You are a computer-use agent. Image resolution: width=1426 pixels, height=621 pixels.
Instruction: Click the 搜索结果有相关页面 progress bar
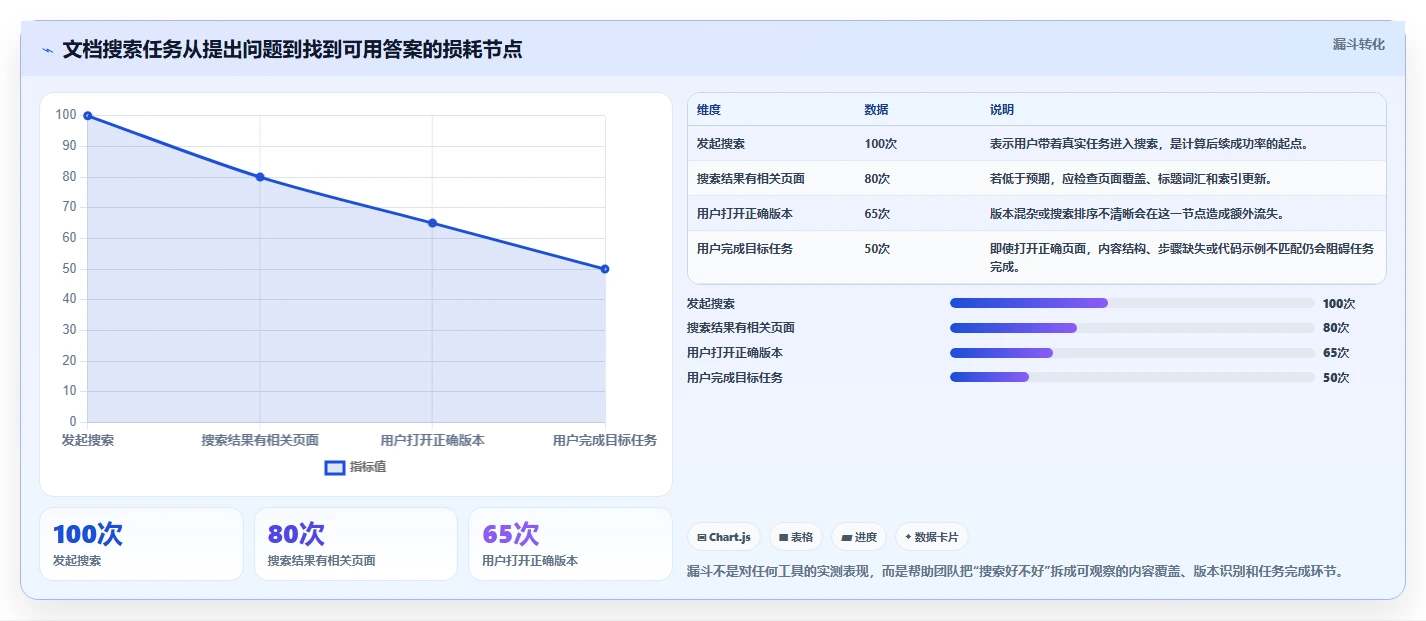[1132, 328]
